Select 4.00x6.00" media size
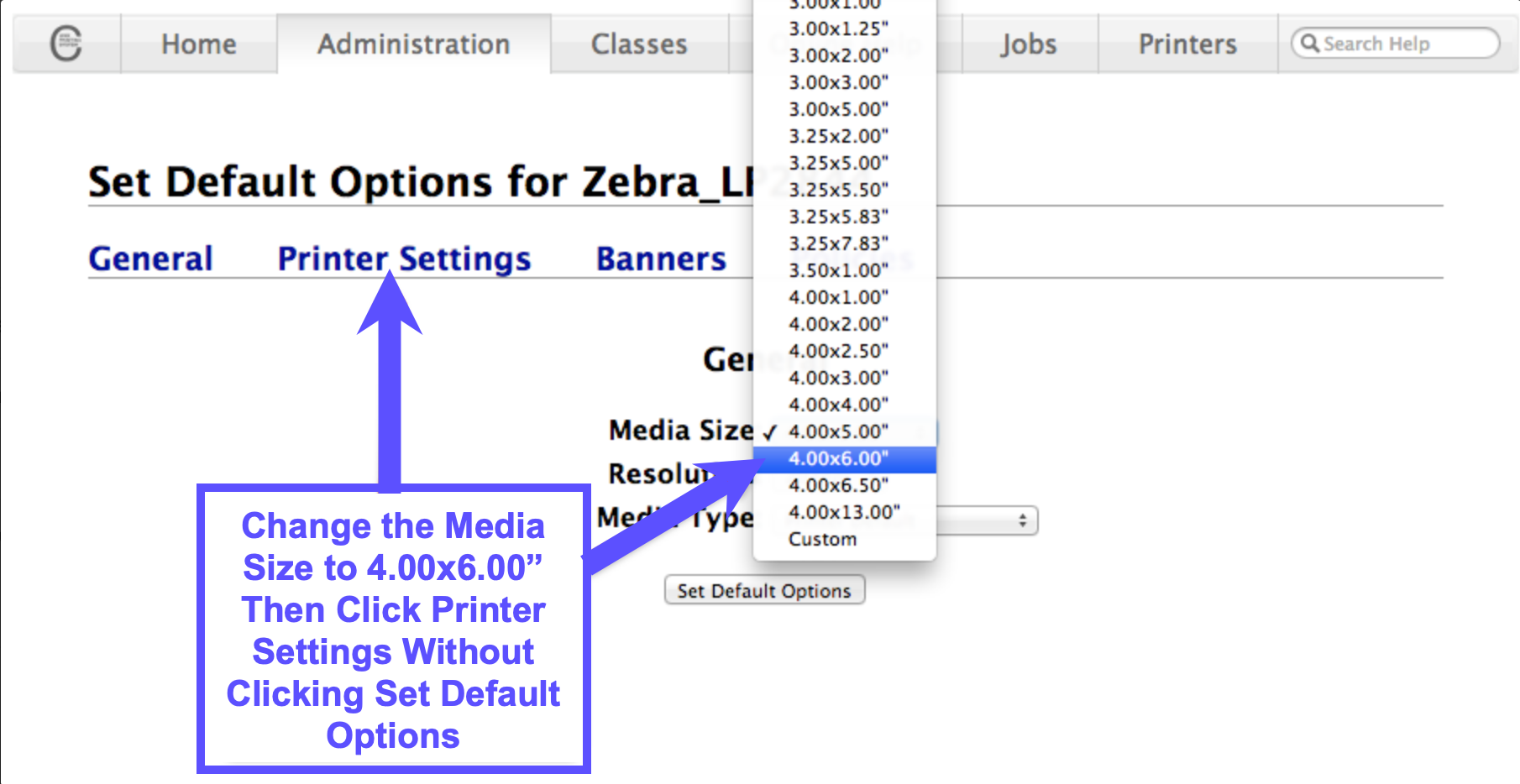The image size is (1520, 784). [838, 458]
